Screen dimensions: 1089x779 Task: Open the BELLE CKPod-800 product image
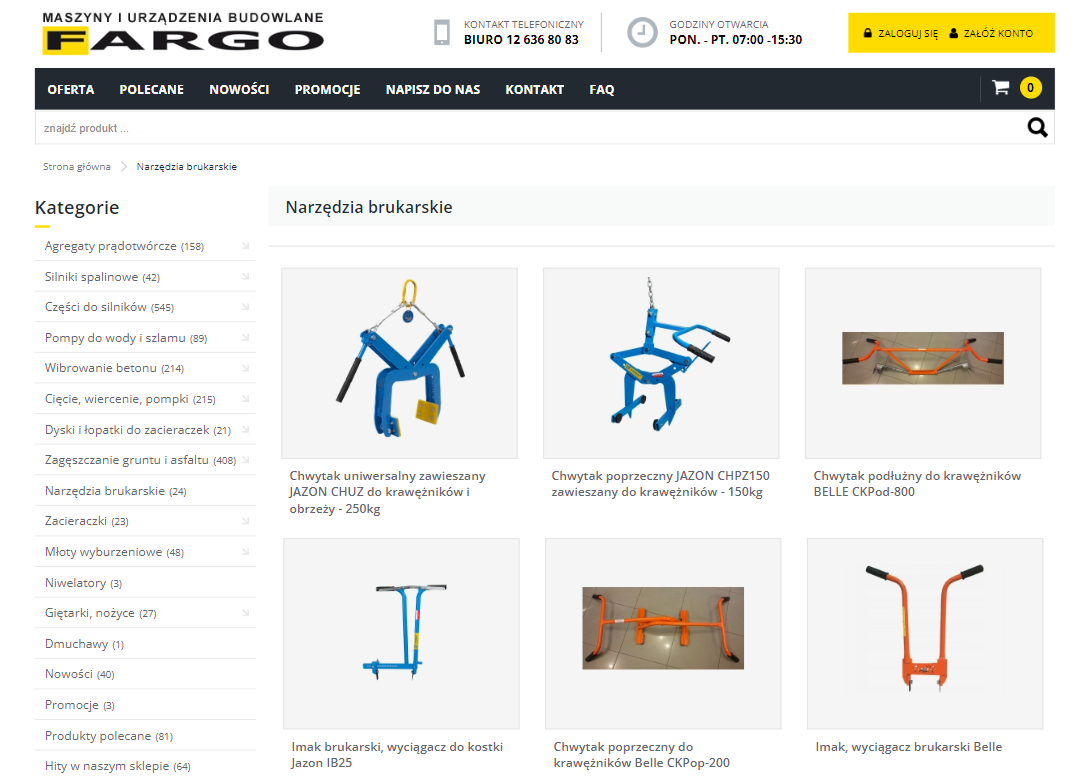point(923,363)
